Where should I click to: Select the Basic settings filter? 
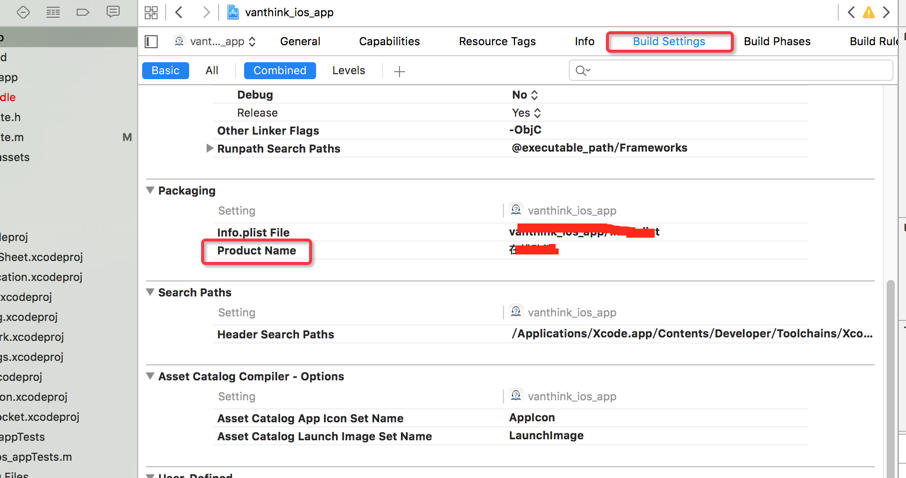pyautogui.click(x=165, y=71)
